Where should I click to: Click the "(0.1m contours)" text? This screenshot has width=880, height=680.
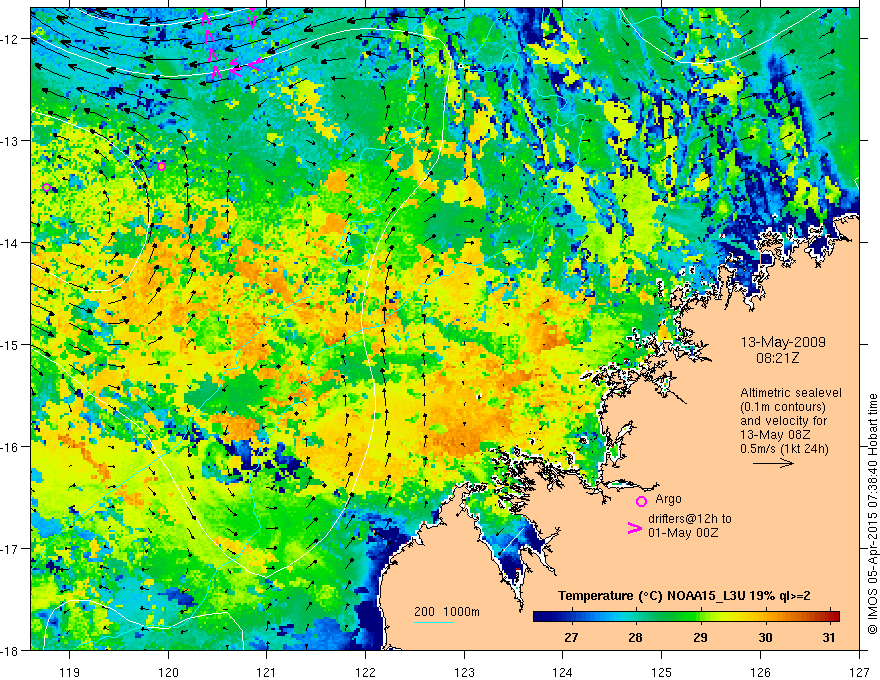783,407
